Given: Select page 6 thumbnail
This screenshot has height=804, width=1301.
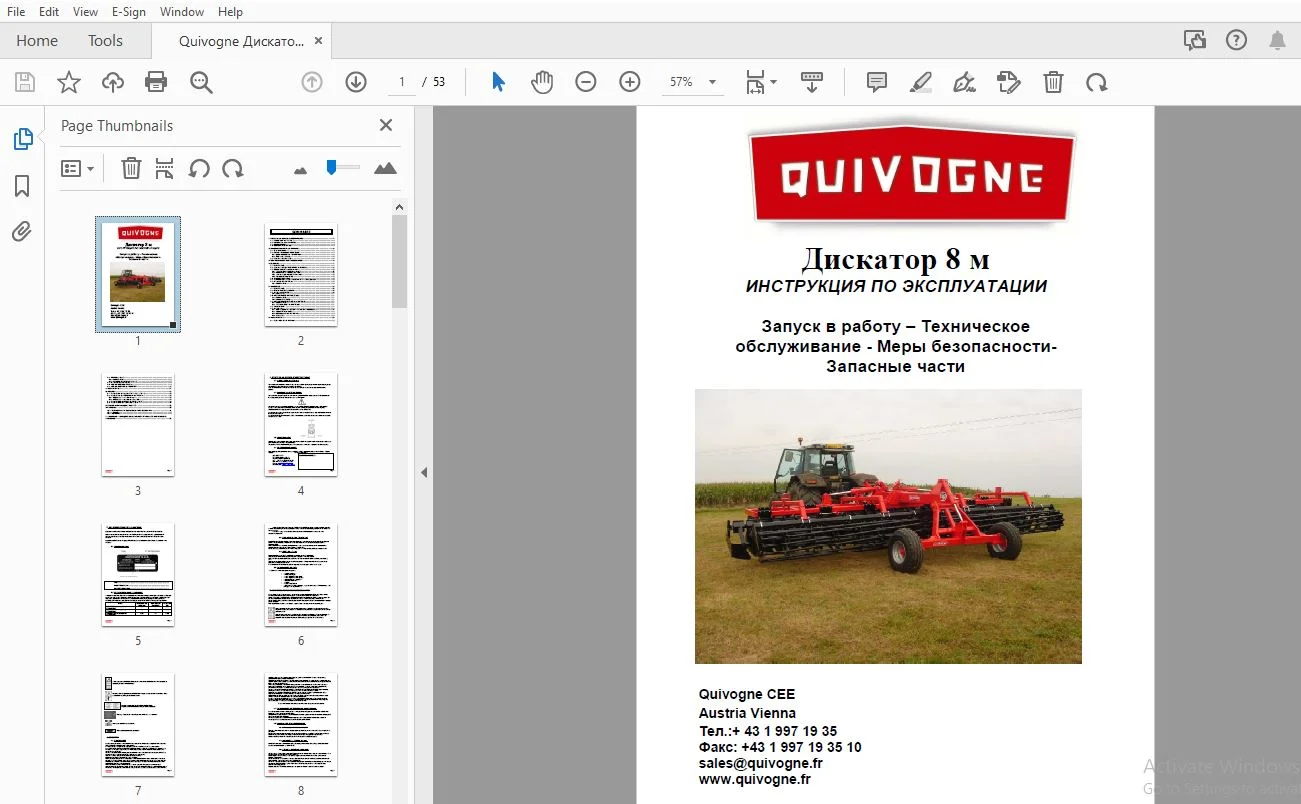Looking at the screenshot, I should tap(301, 574).
